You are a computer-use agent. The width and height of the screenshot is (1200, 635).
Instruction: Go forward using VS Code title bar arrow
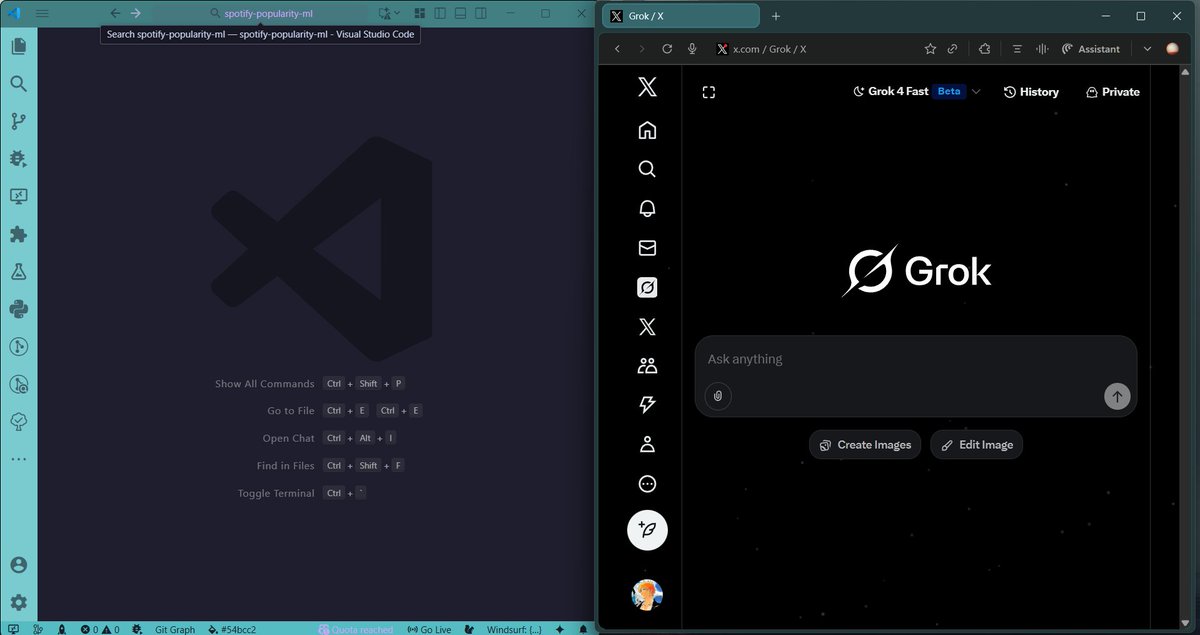click(136, 14)
